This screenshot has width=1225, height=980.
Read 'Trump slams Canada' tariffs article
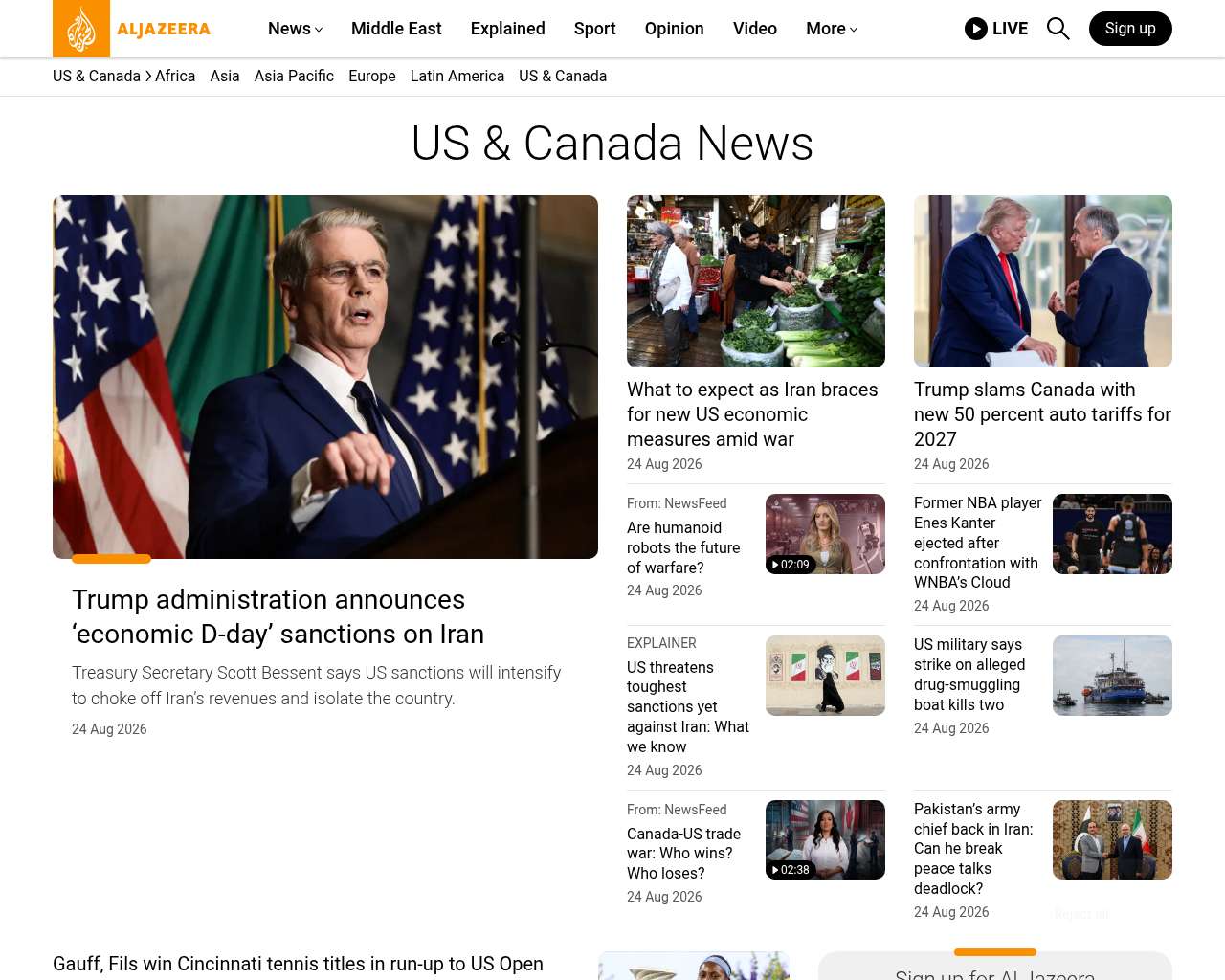(x=1042, y=414)
